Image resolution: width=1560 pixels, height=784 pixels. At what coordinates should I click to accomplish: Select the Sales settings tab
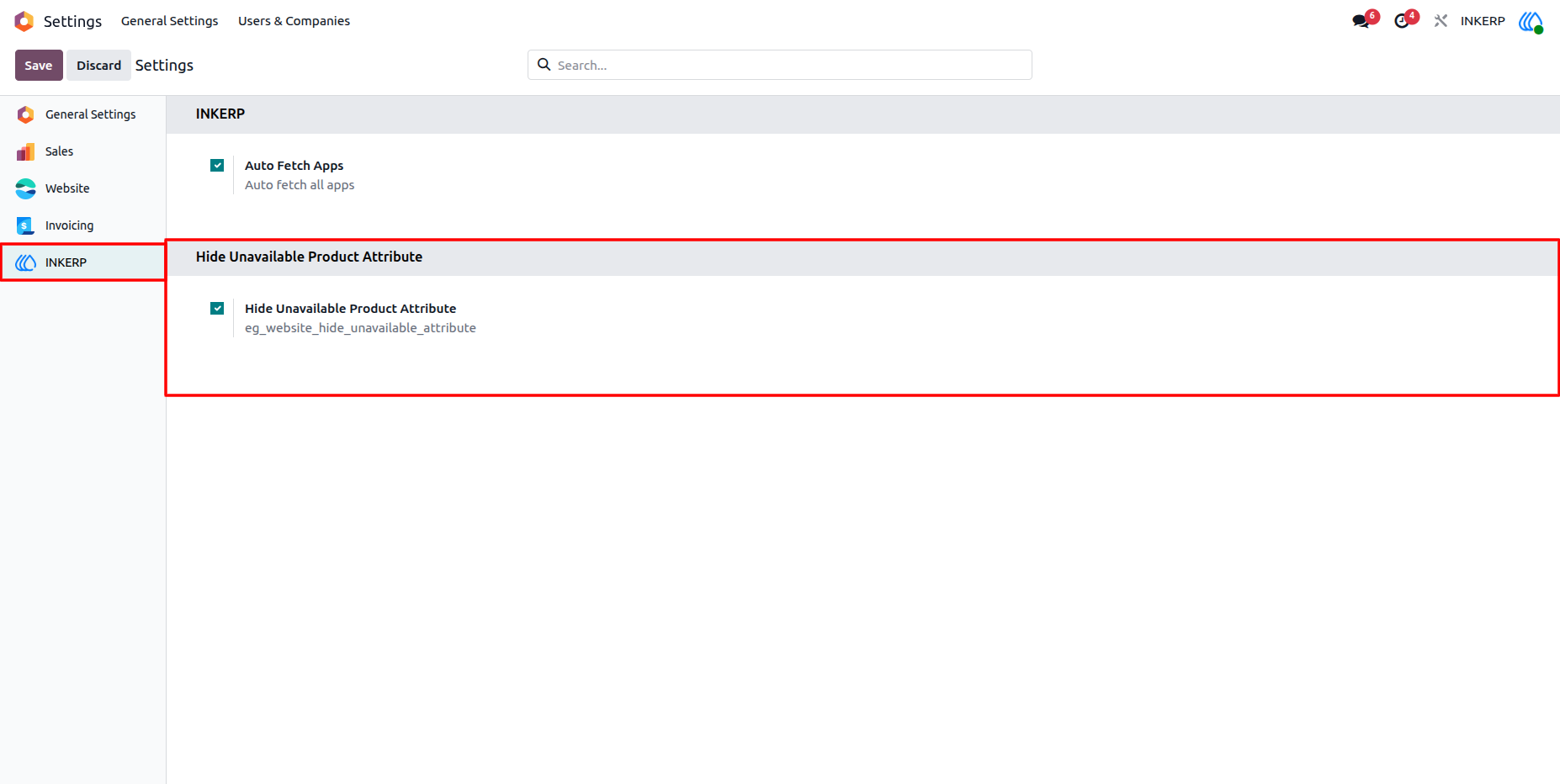(82, 151)
